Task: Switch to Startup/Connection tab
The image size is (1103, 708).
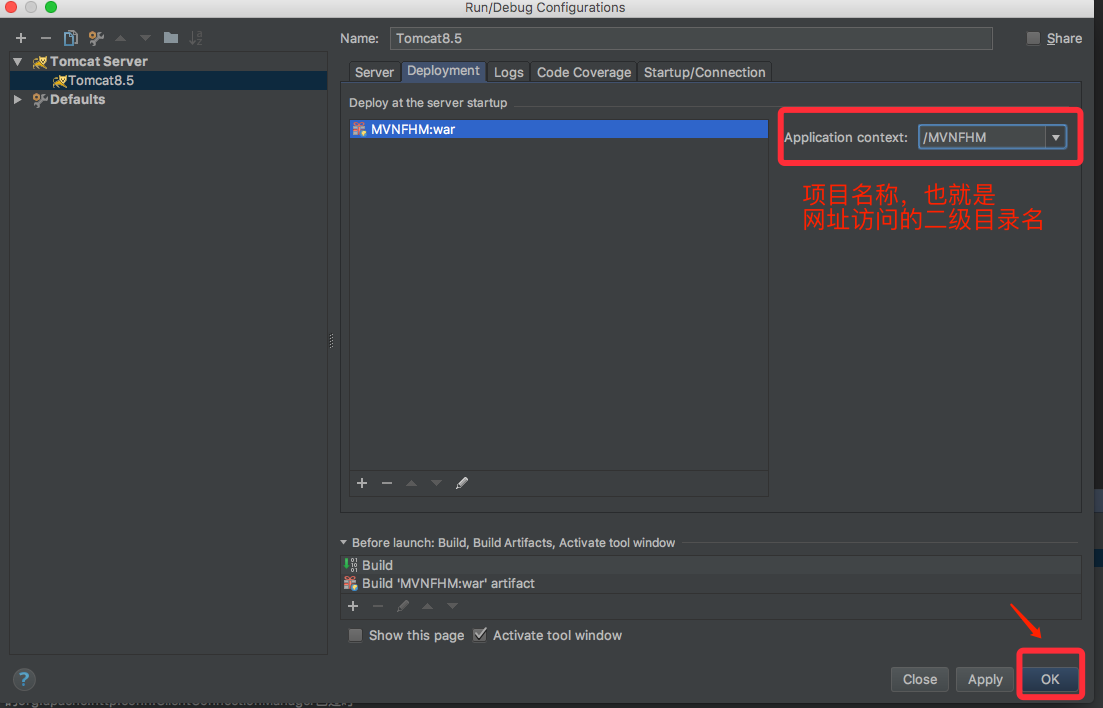Action: tap(704, 72)
